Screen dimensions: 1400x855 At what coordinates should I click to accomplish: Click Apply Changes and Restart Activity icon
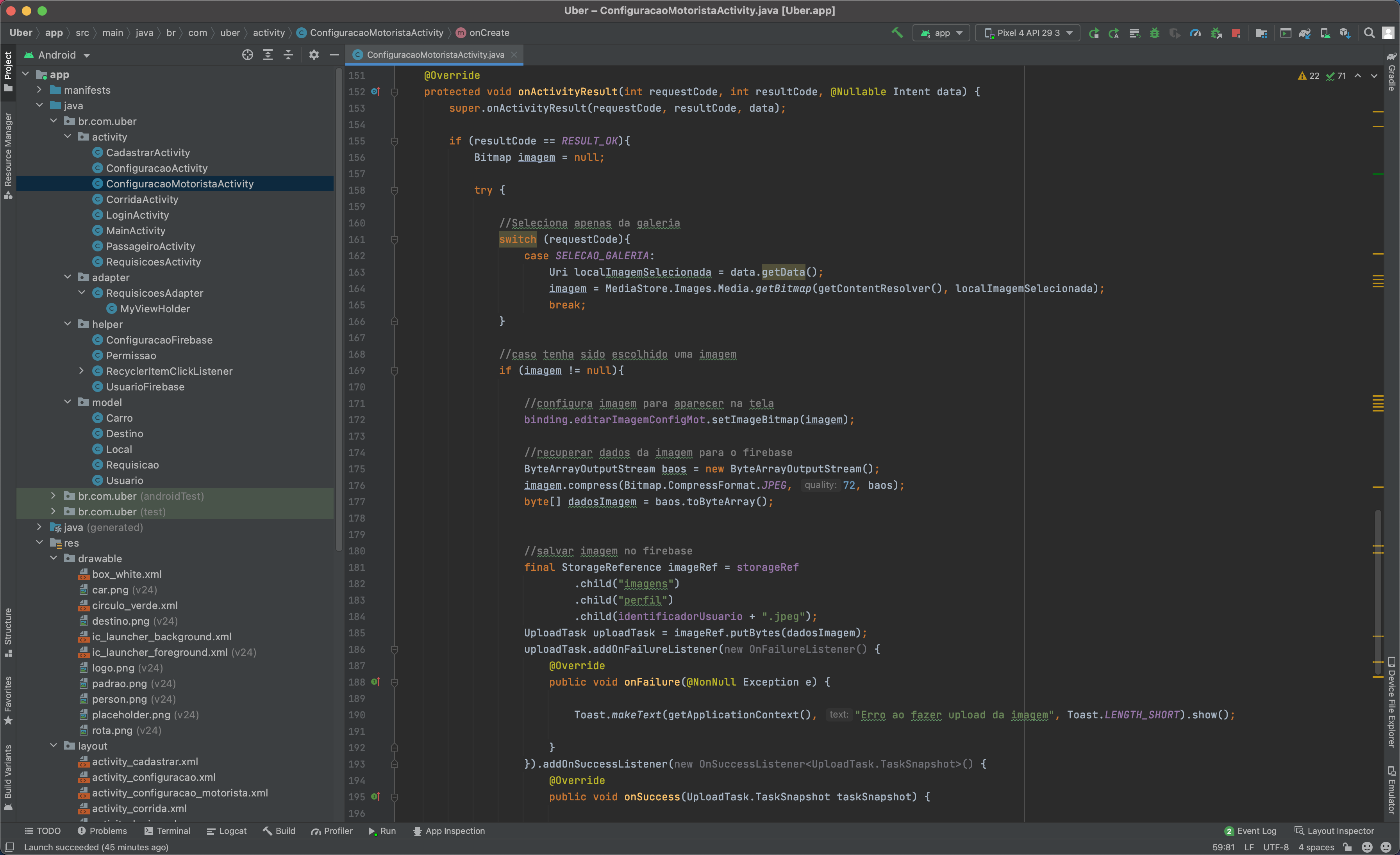(1114, 33)
